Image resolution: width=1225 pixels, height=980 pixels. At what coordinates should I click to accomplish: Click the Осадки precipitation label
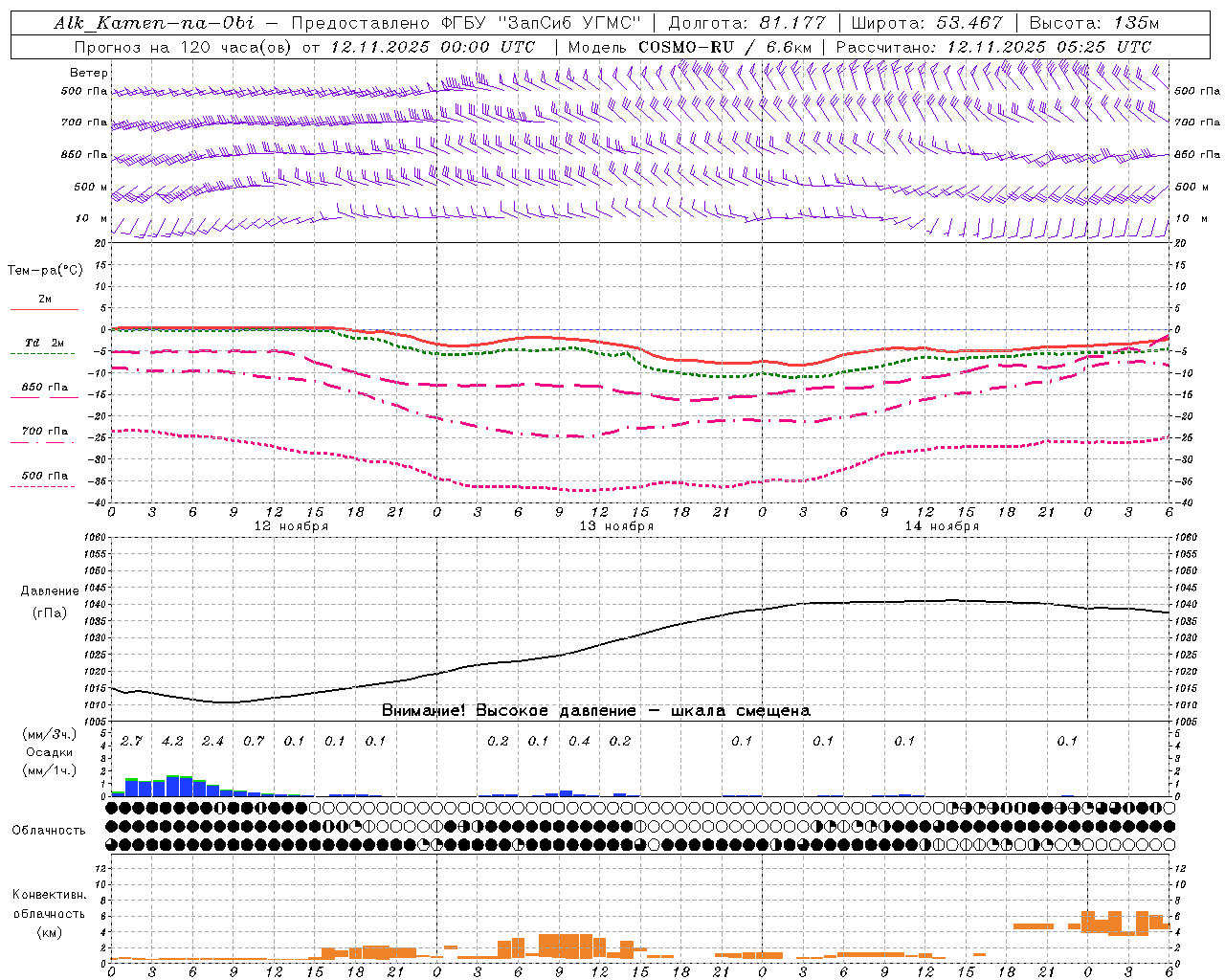click(49, 752)
